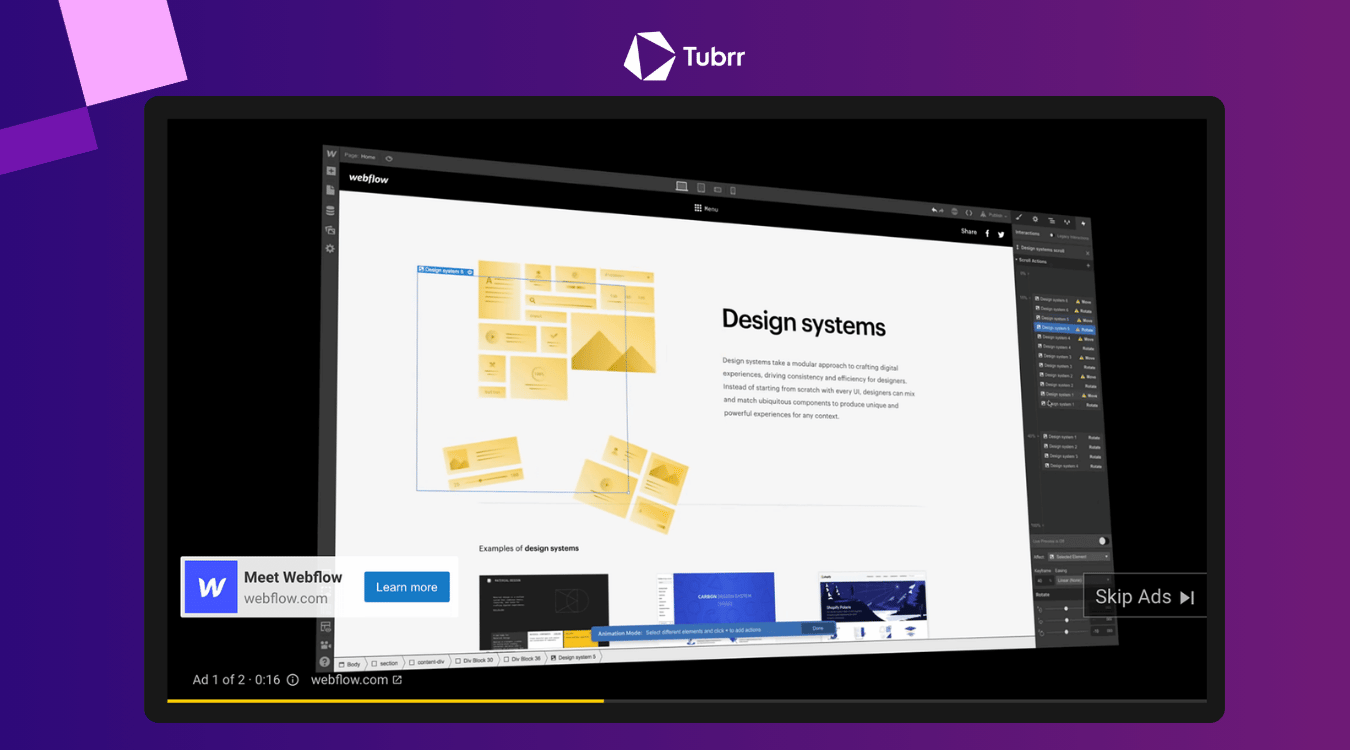Close the Design systems scroll interaction
Screen dimensions: 1350x750
[1088, 253]
